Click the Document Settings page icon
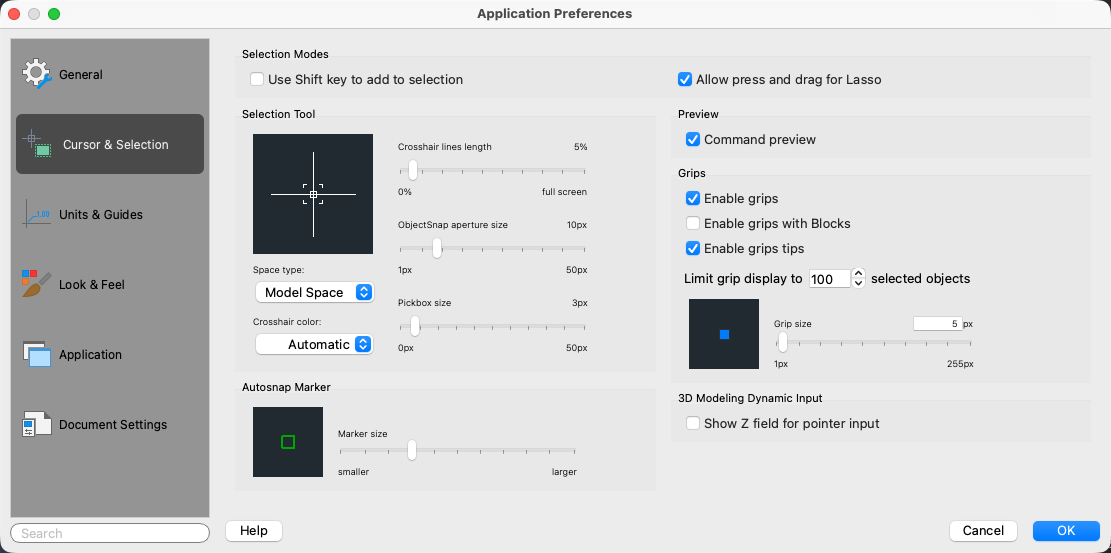This screenshot has height=553, width=1111. point(37,424)
